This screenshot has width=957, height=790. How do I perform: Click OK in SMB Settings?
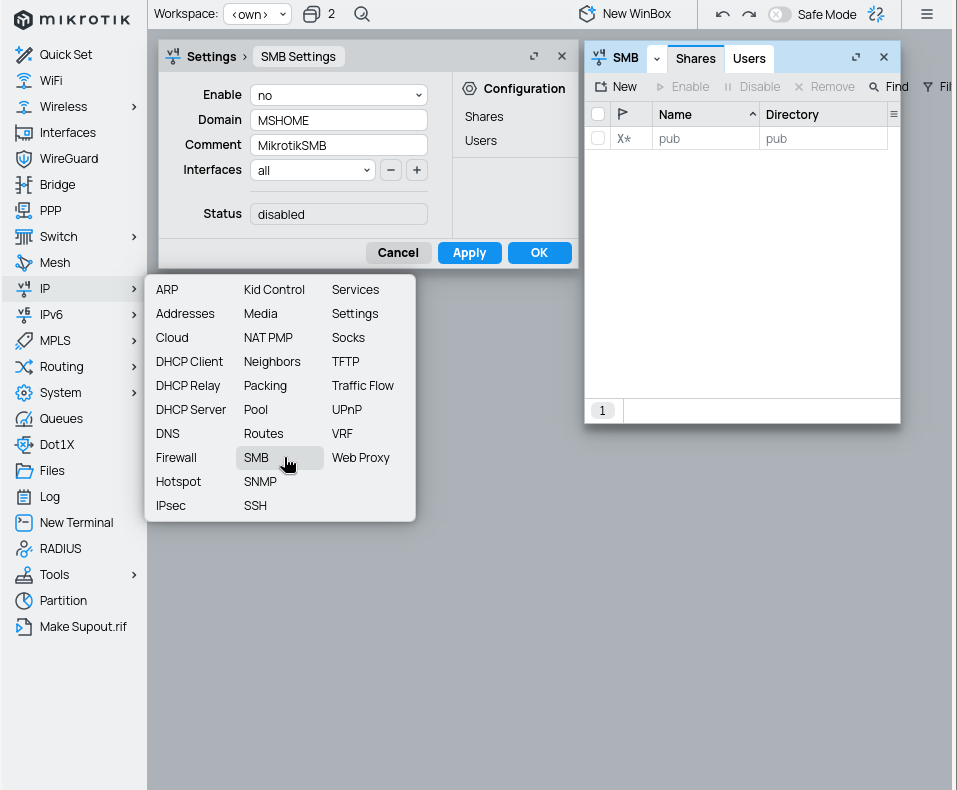(x=540, y=253)
